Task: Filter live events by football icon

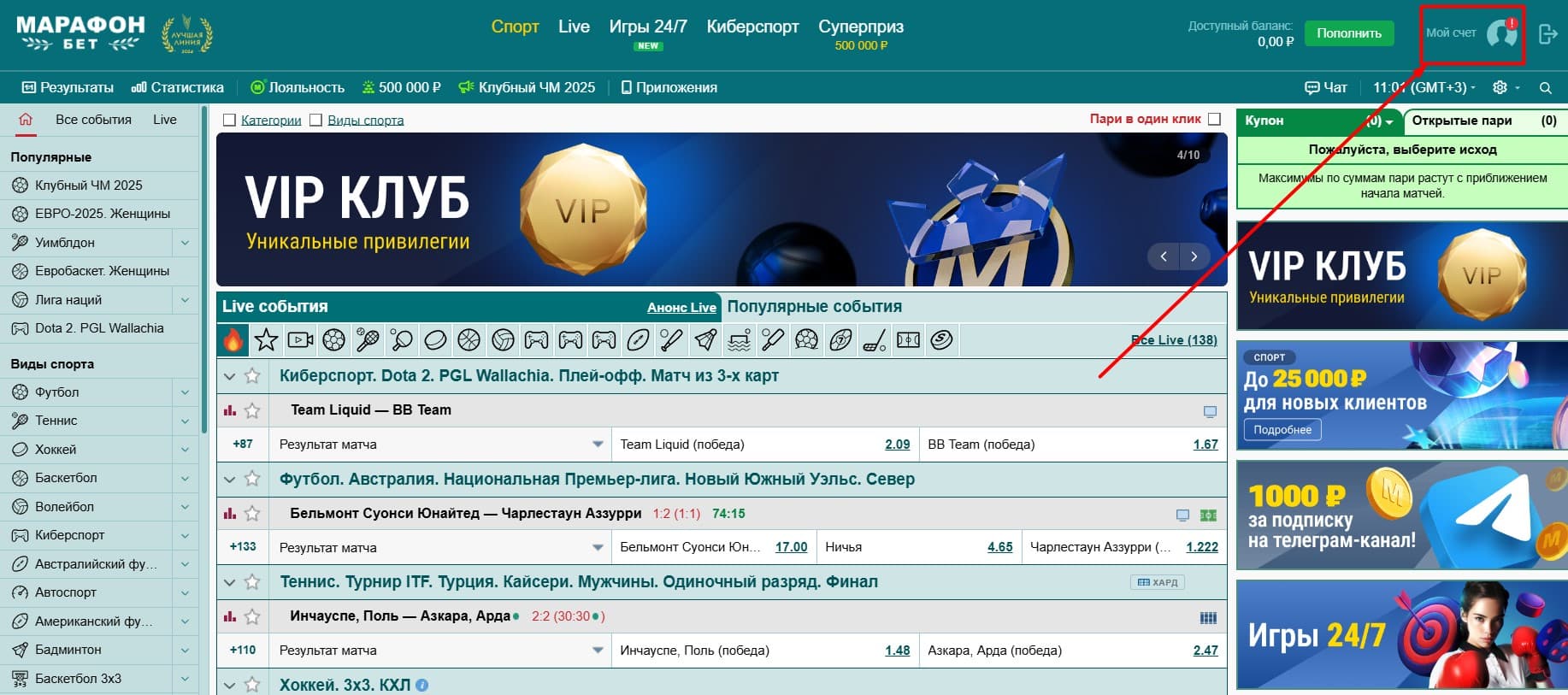Action: coord(333,340)
